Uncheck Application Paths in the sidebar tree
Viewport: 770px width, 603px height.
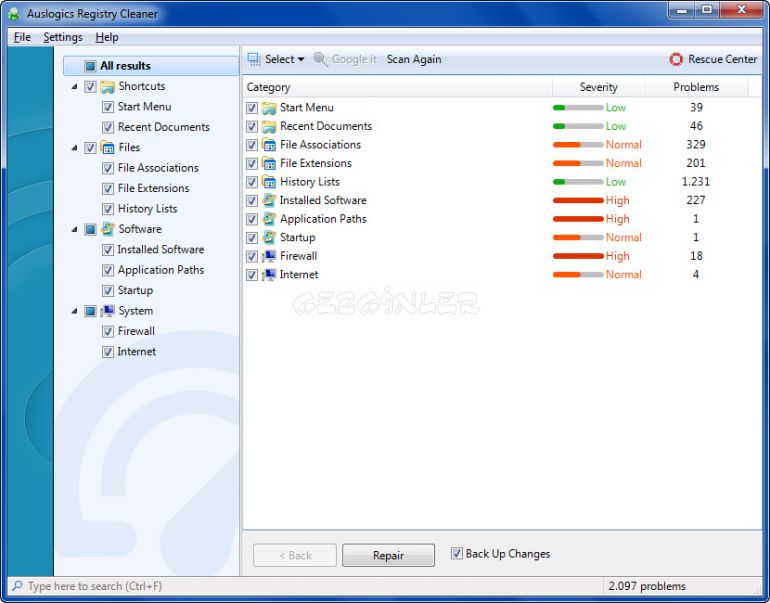coord(108,270)
